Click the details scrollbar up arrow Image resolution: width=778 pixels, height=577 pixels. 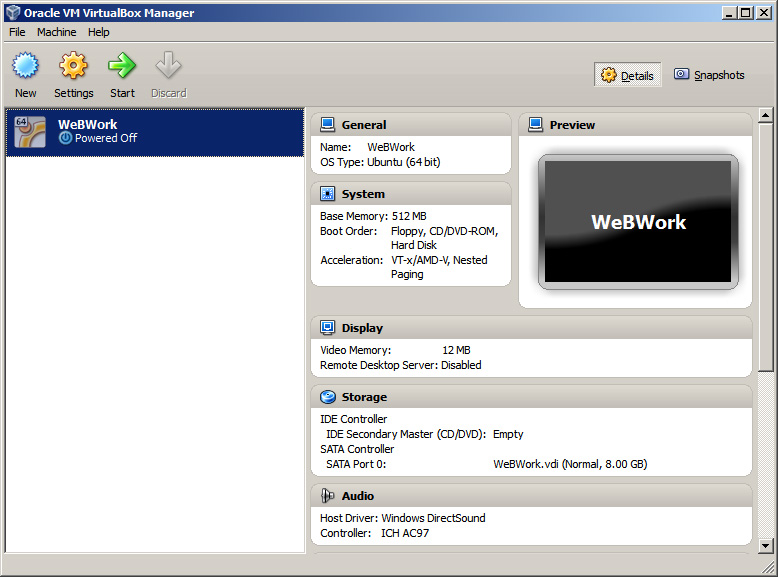coord(766,116)
